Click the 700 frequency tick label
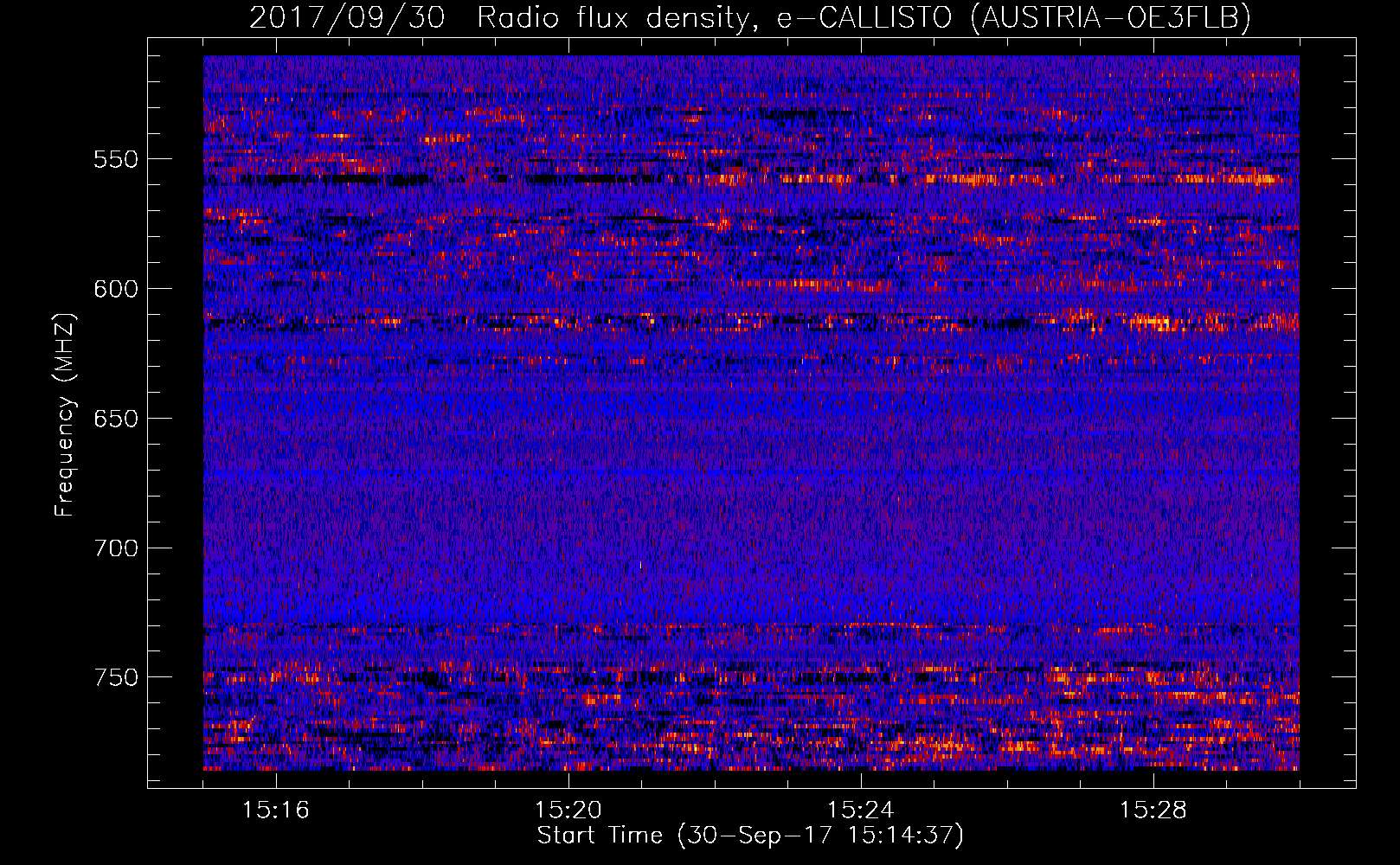This screenshot has width=1400, height=865. 115,548
